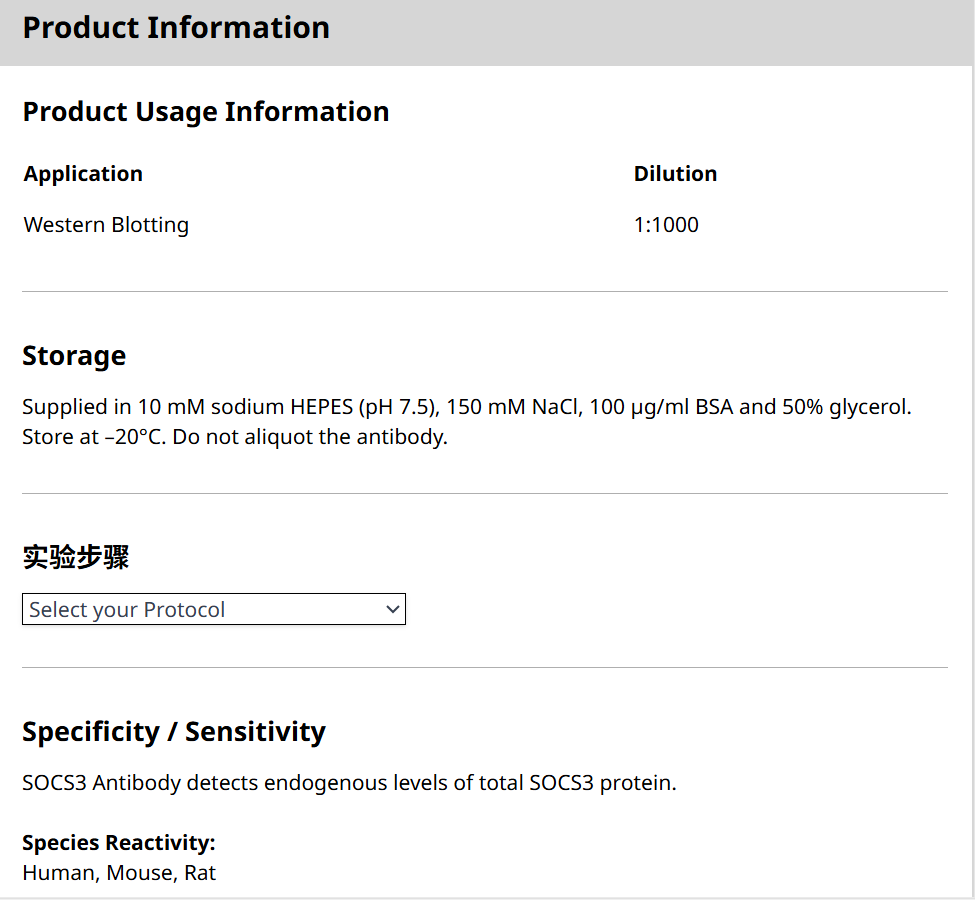The image size is (975, 900).
Task: Click the Specificity / Sensitivity heading
Action: point(174,732)
